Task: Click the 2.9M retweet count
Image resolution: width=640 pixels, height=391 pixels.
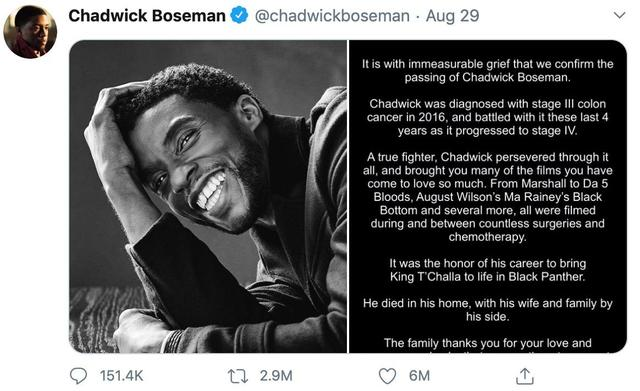Action: pyautogui.click(x=276, y=376)
